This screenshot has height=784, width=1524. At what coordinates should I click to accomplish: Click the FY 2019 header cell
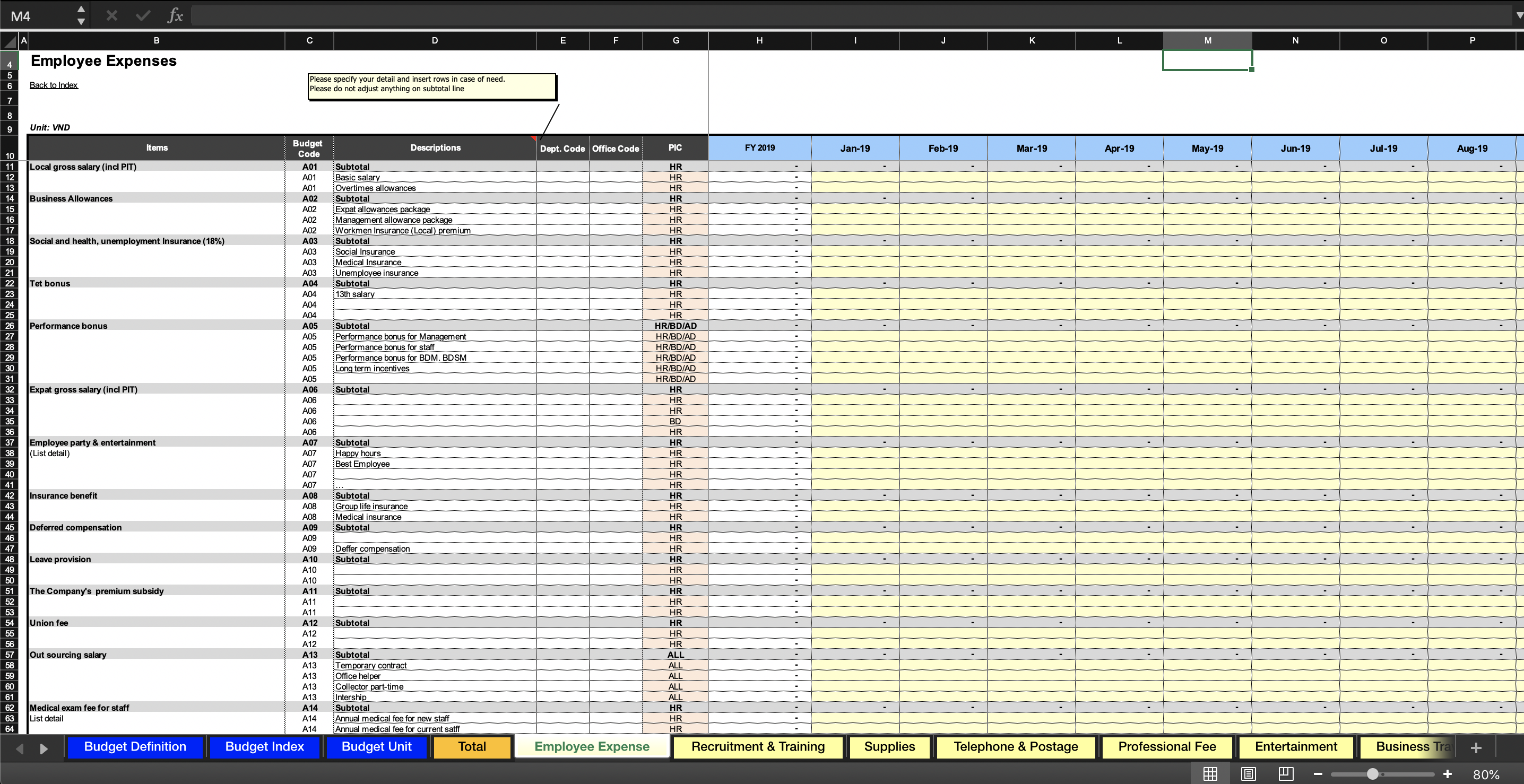760,148
